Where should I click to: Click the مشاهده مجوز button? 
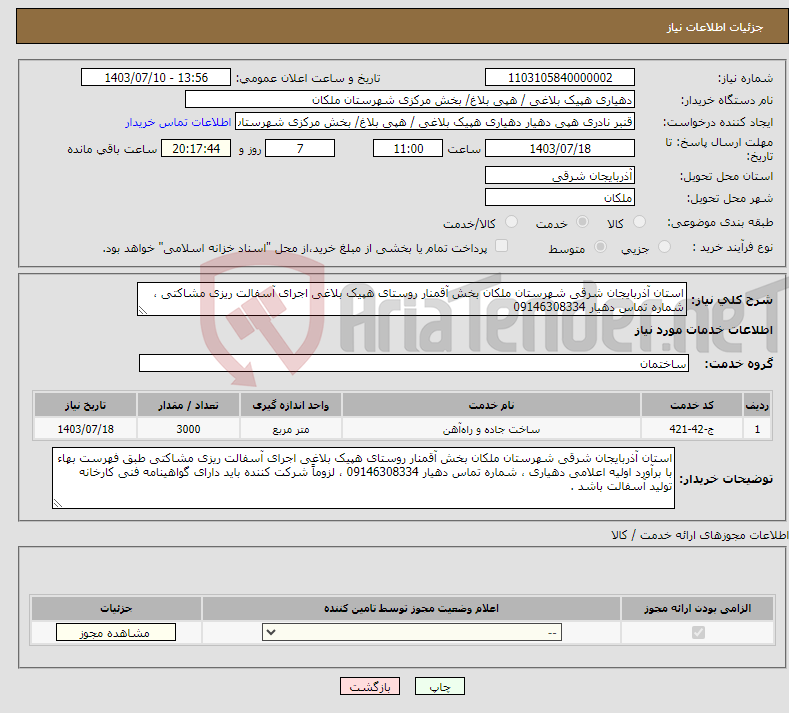click(116, 632)
